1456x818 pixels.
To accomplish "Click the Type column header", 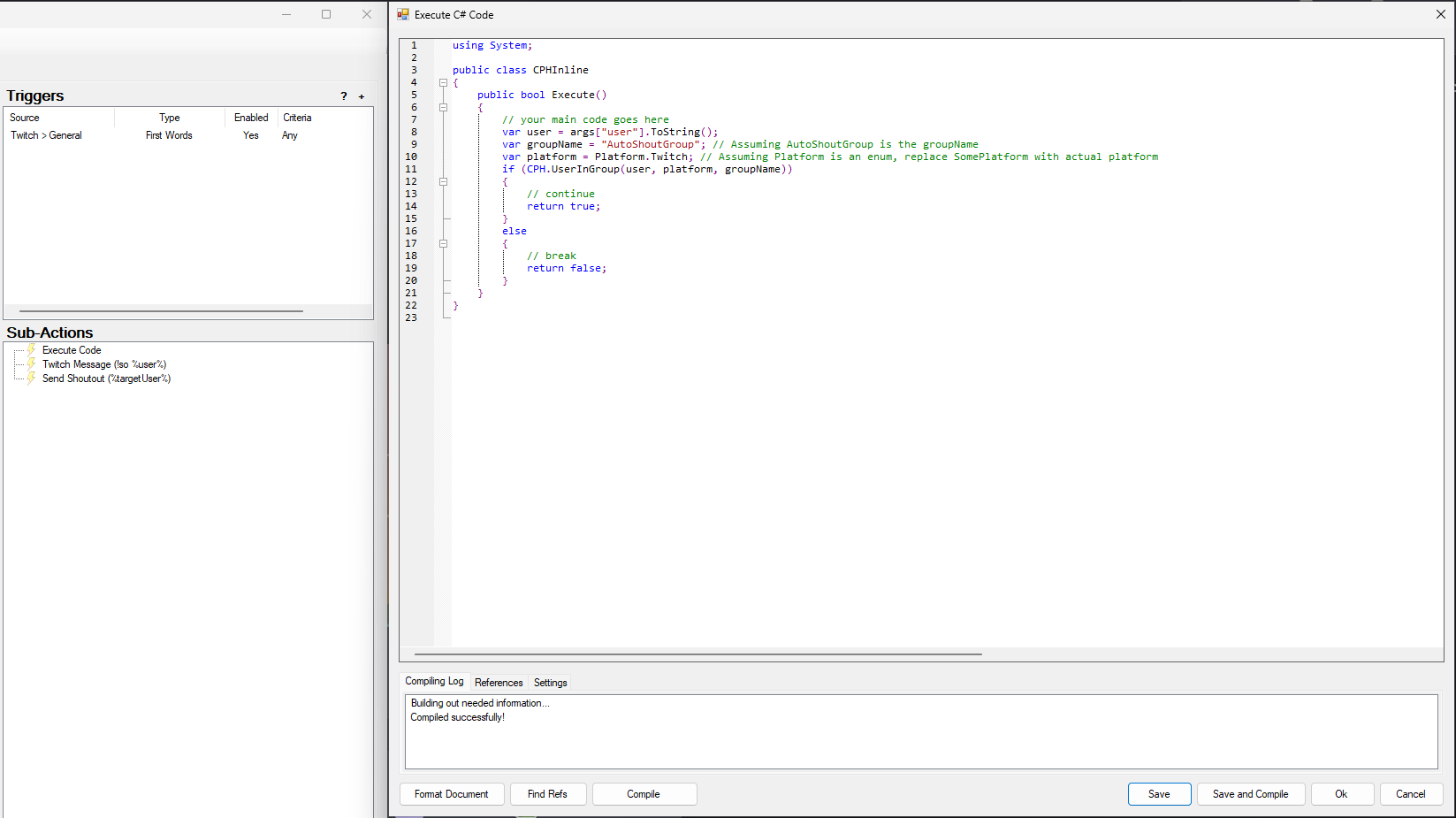I will (x=170, y=118).
